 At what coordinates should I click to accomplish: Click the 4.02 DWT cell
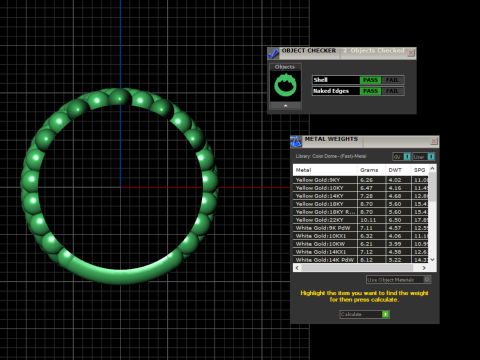(x=398, y=180)
